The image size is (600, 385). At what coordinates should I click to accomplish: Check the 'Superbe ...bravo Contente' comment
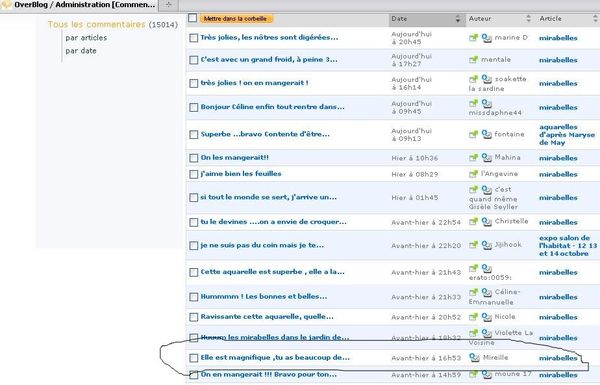(x=194, y=134)
